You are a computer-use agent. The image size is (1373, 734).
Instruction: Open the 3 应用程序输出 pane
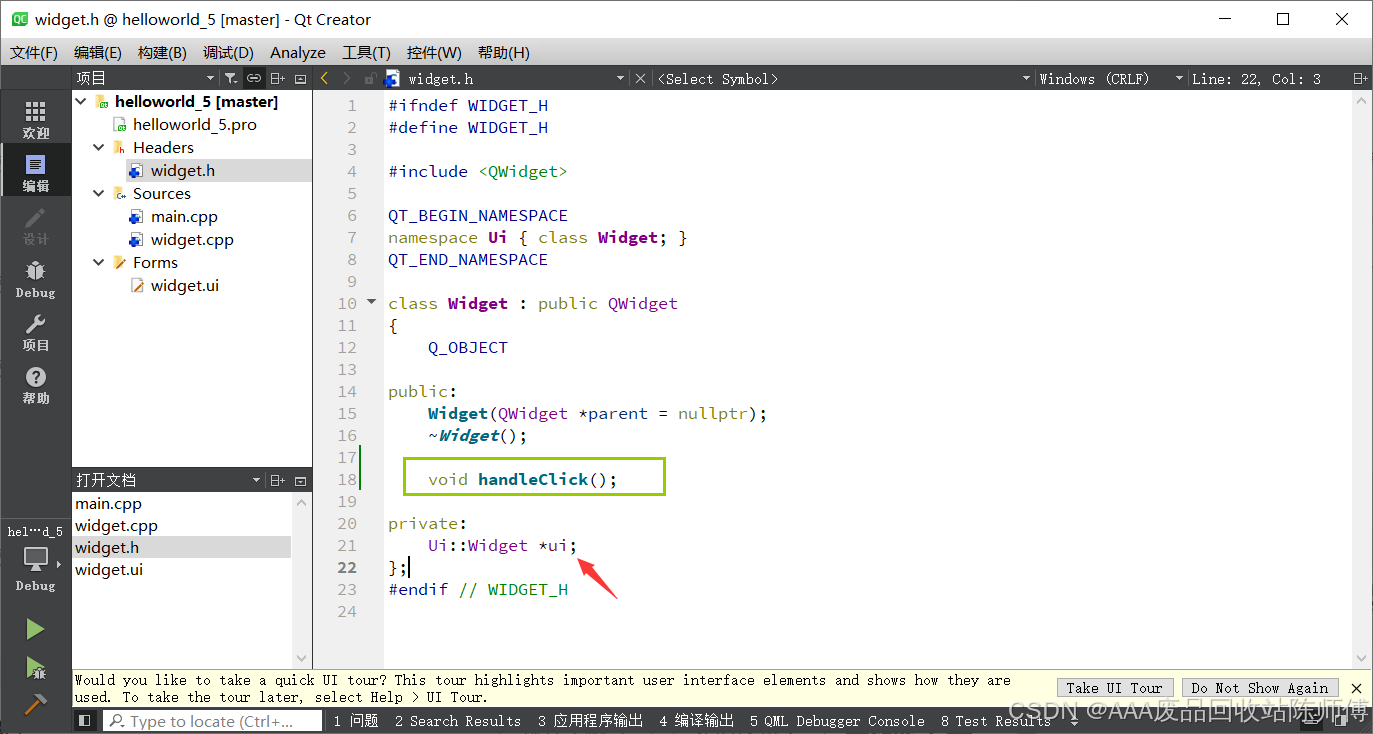click(591, 720)
